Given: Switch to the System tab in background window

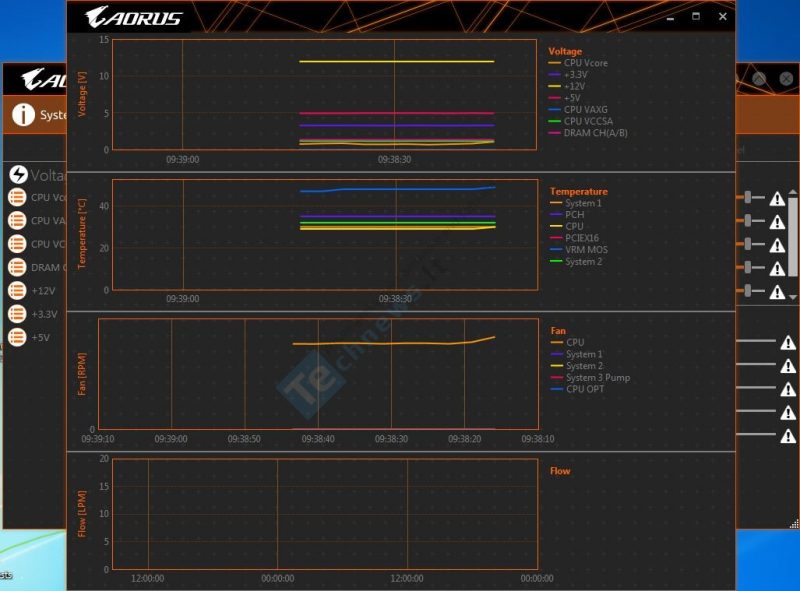Looking at the screenshot, I should pos(52,115).
